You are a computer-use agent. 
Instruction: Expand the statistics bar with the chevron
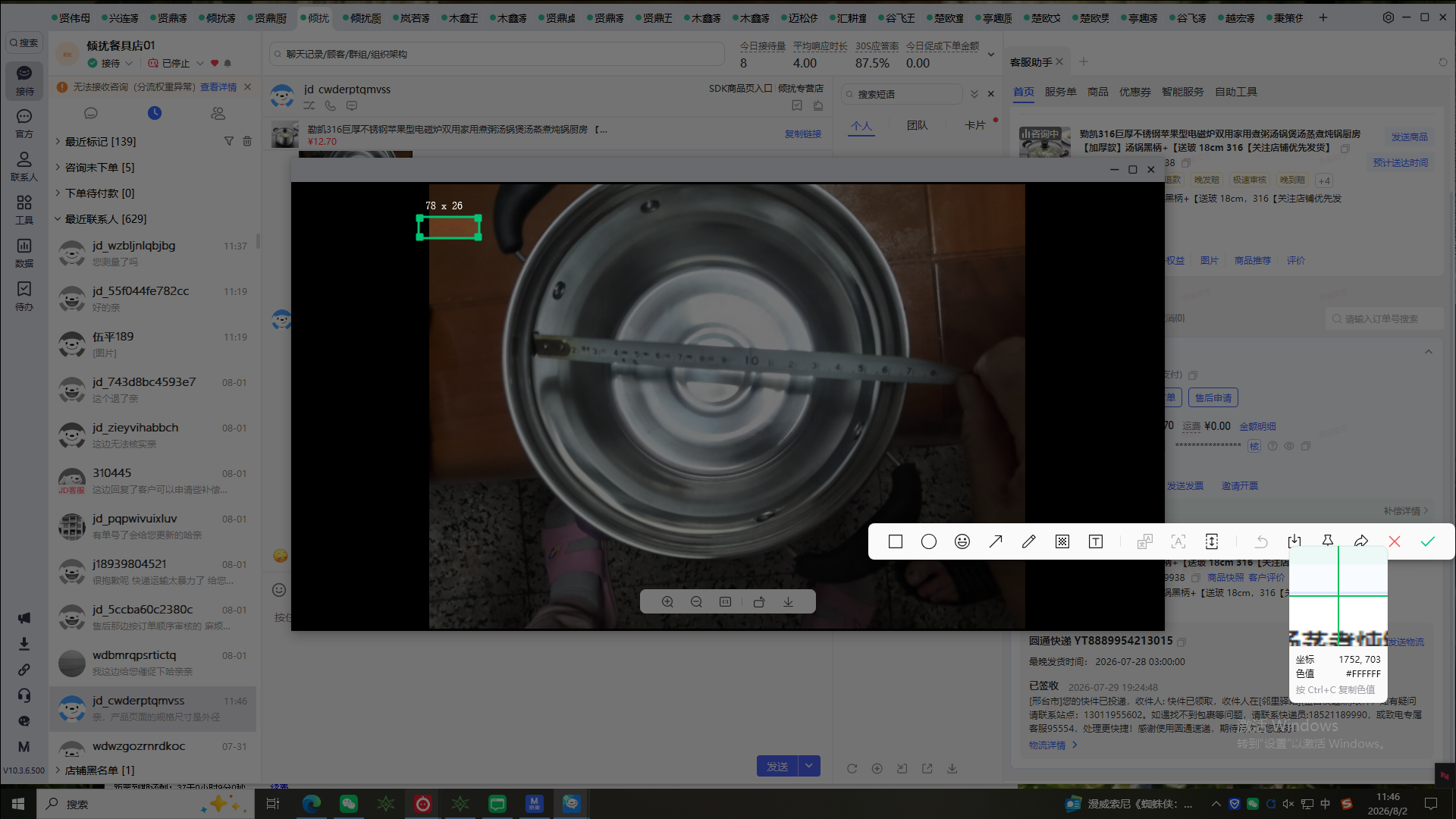991,55
